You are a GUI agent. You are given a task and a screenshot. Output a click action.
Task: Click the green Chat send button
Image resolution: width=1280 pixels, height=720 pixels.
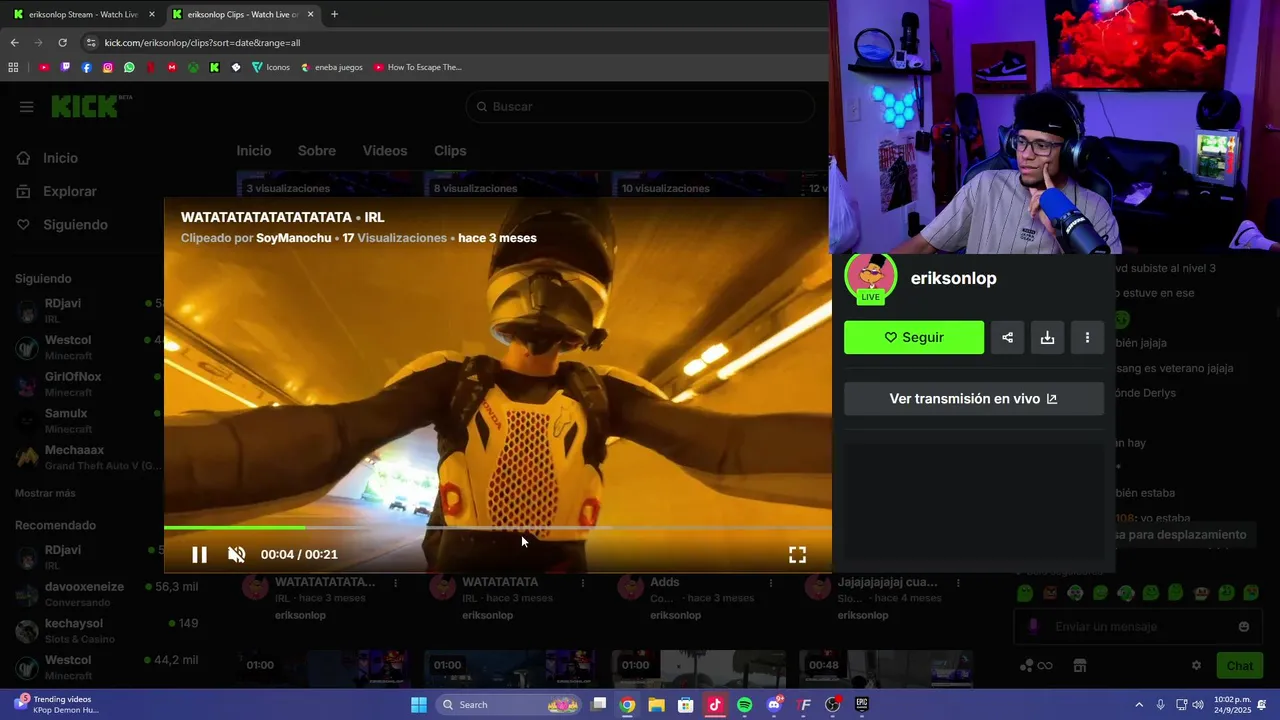pos(1240,666)
